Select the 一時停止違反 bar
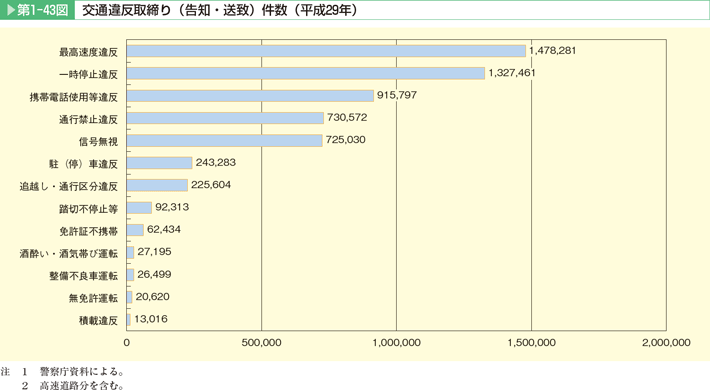The height and width of the screenshot is (390, 710). 306,73
